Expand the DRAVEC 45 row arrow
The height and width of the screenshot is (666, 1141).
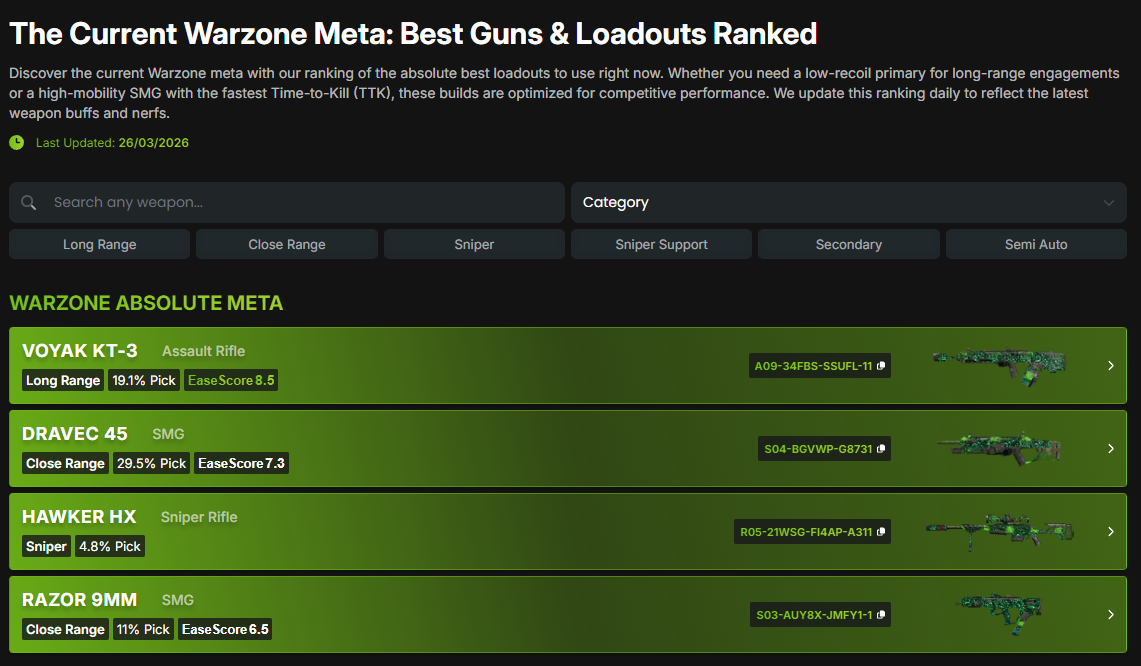(1110, 449)
